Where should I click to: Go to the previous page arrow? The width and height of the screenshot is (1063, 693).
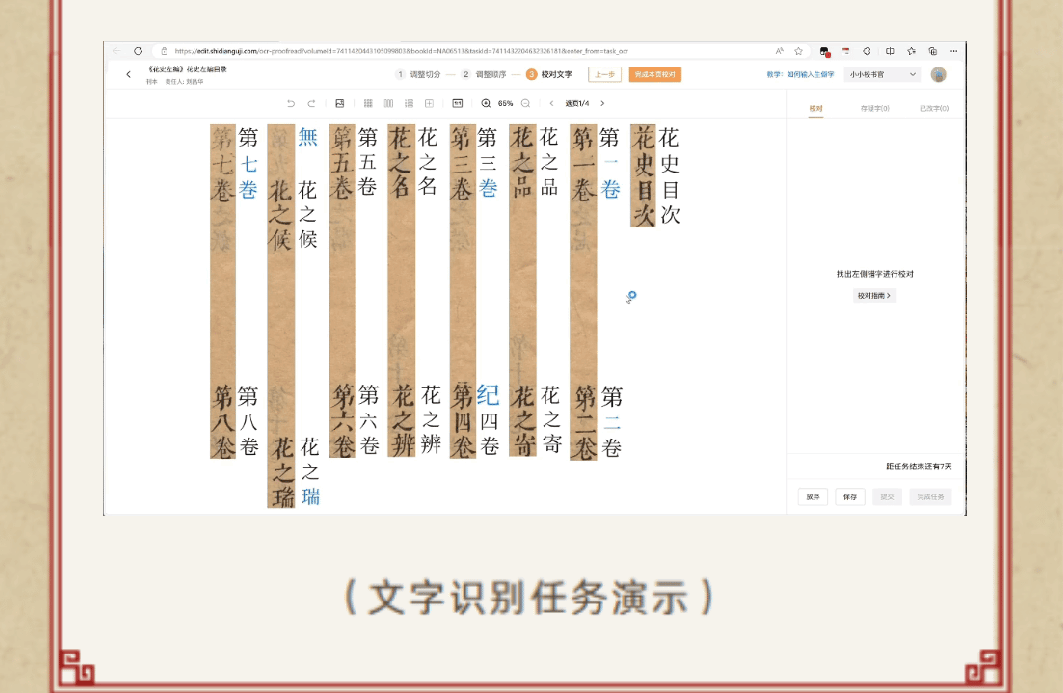pos(551,103)
